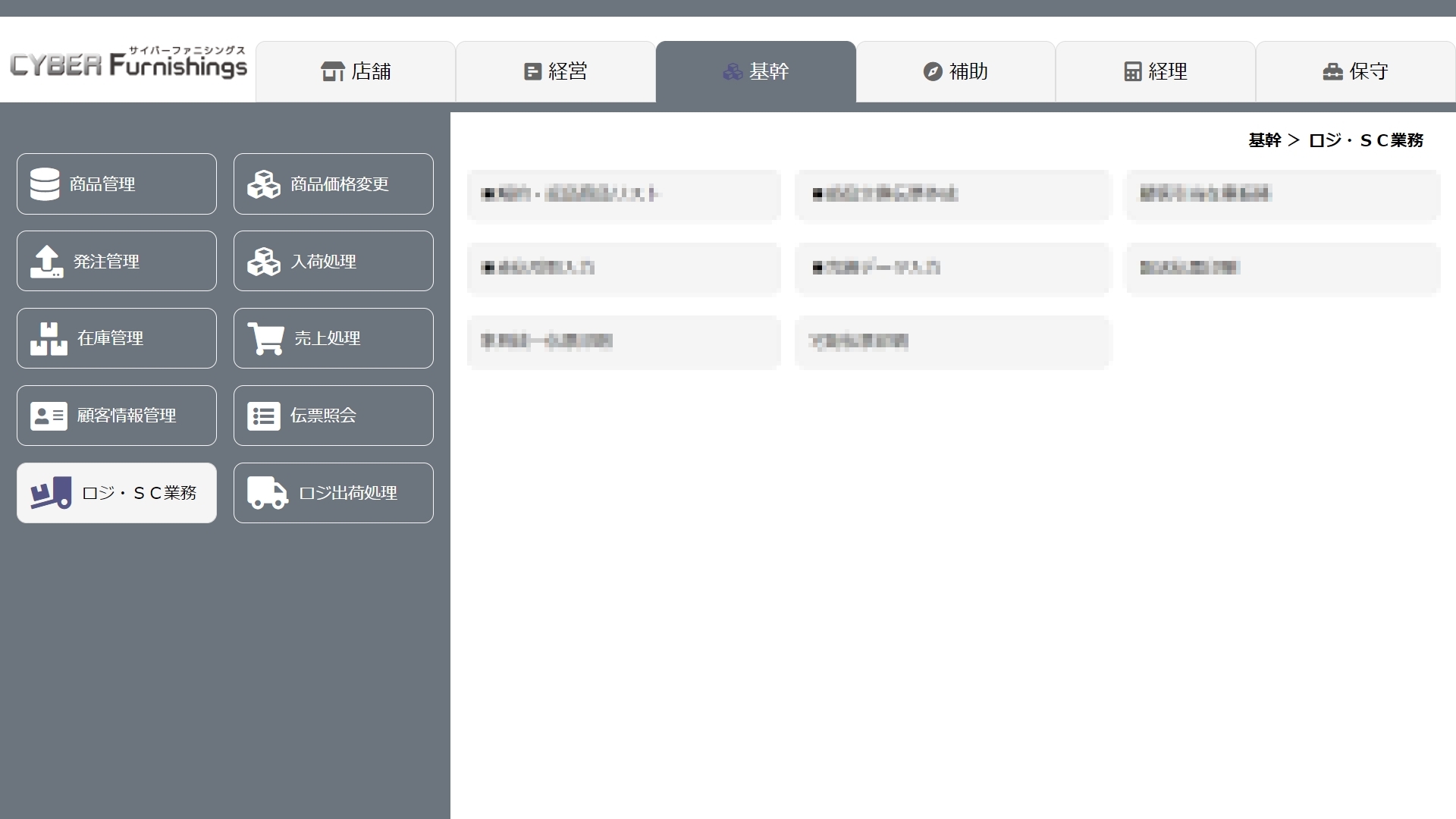Image resolution: width=1456 pixels, height=819 pixels.
Task: Click the shopping cart icon for 売上処理
Action: click(x=266, y=339)
